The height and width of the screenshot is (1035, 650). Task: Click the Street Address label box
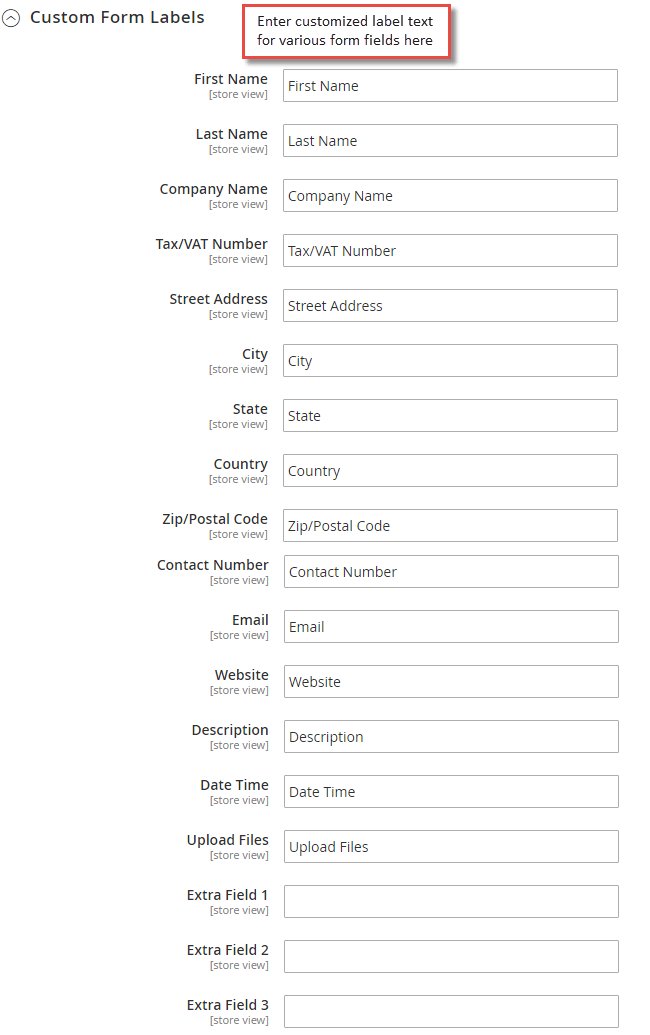click(x=450, y=305)
